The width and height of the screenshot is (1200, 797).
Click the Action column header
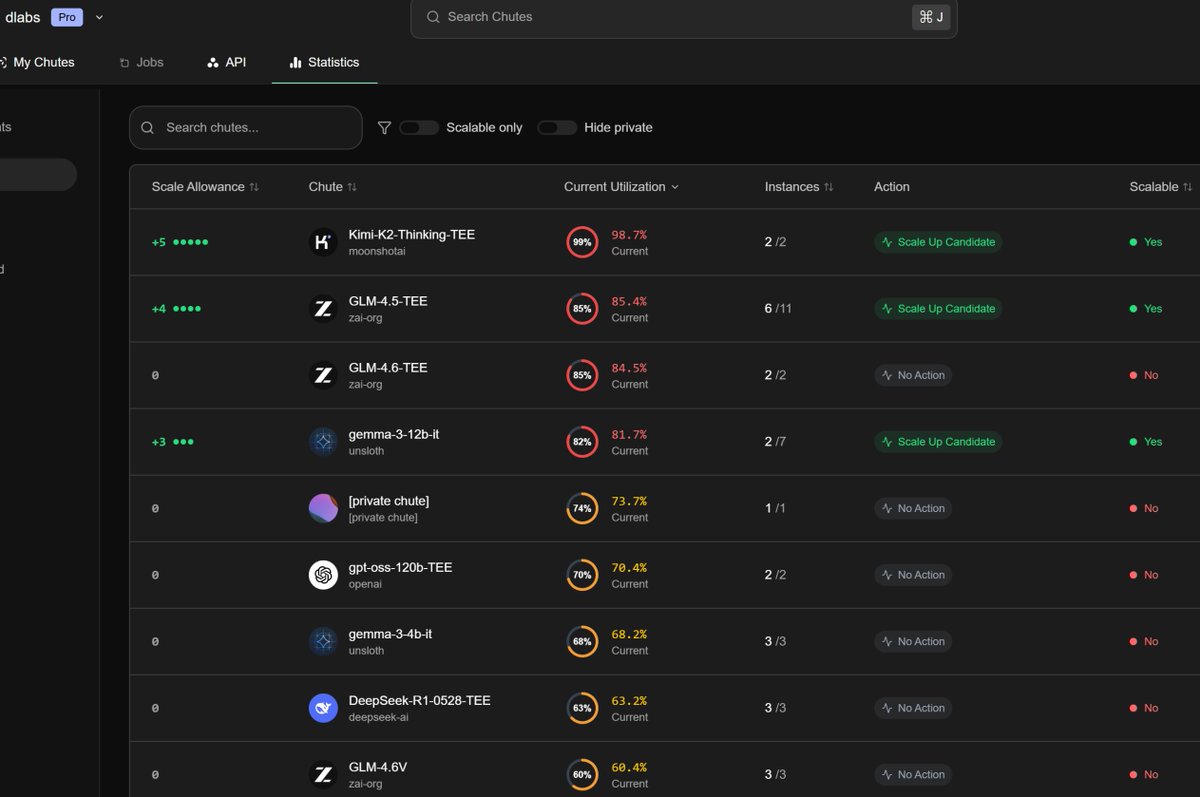pyautogui.click(x=892, y=187)
